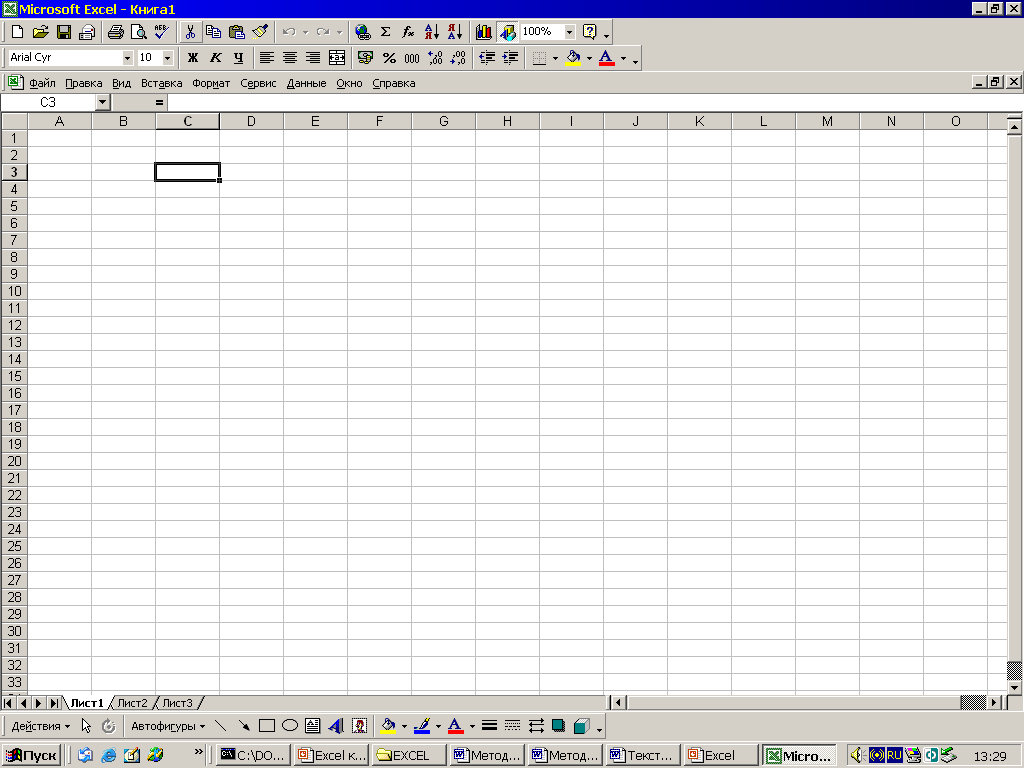Insert hyperlink using the globe icon
Image resolution: width=1024 pixels, height=768 pixels.
point(362,31)
